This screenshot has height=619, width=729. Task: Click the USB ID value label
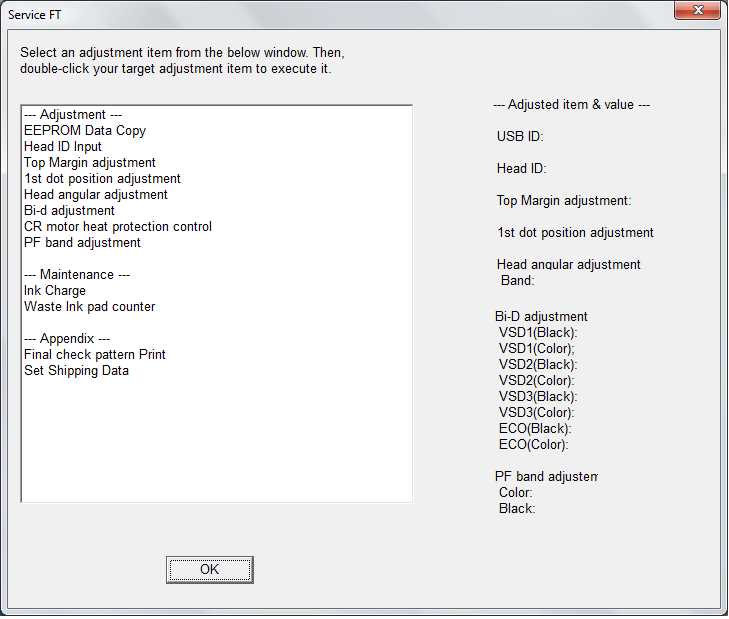pos(520,136)
